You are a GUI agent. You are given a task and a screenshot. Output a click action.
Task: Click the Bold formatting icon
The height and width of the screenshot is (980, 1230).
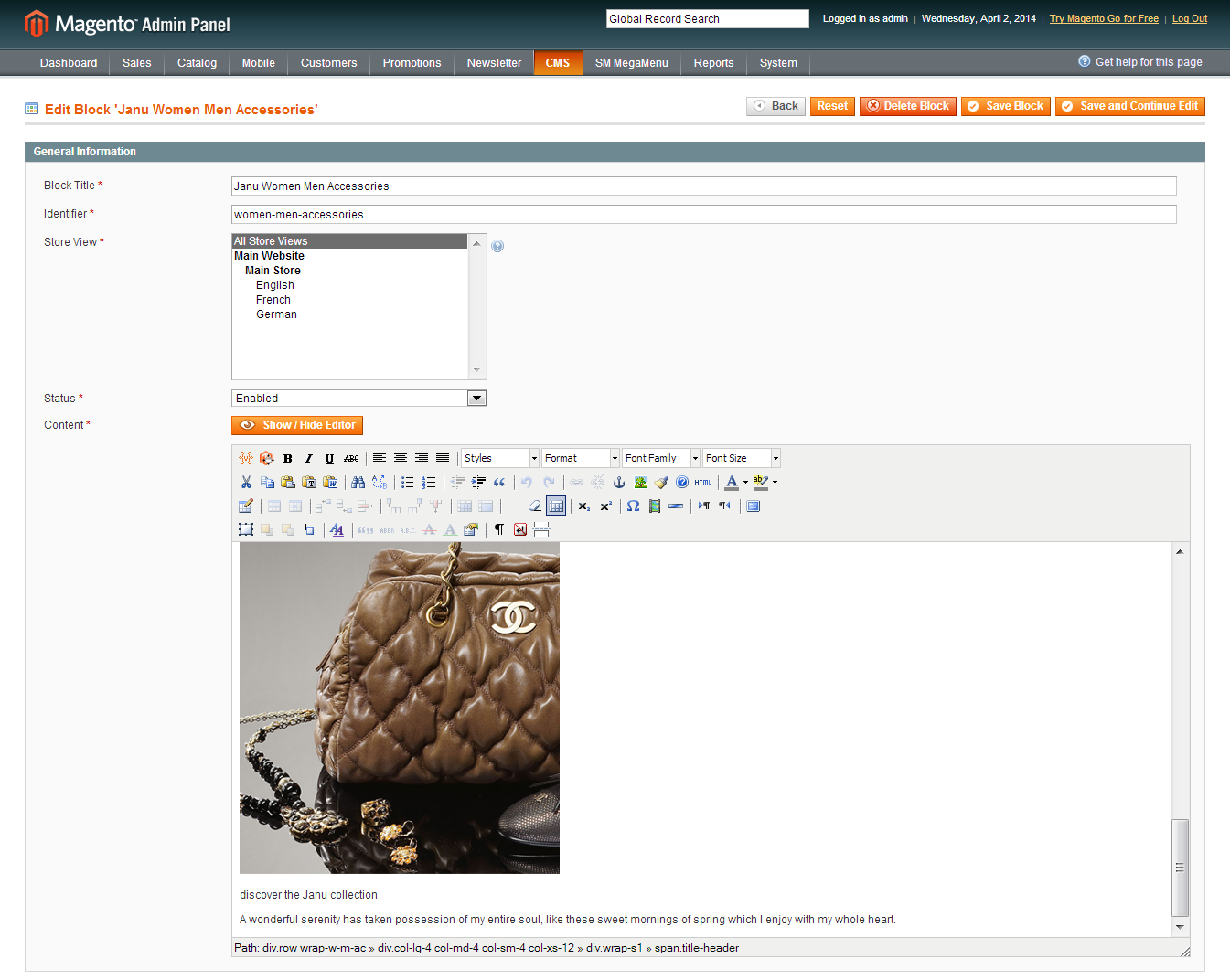tap(287, 458)
